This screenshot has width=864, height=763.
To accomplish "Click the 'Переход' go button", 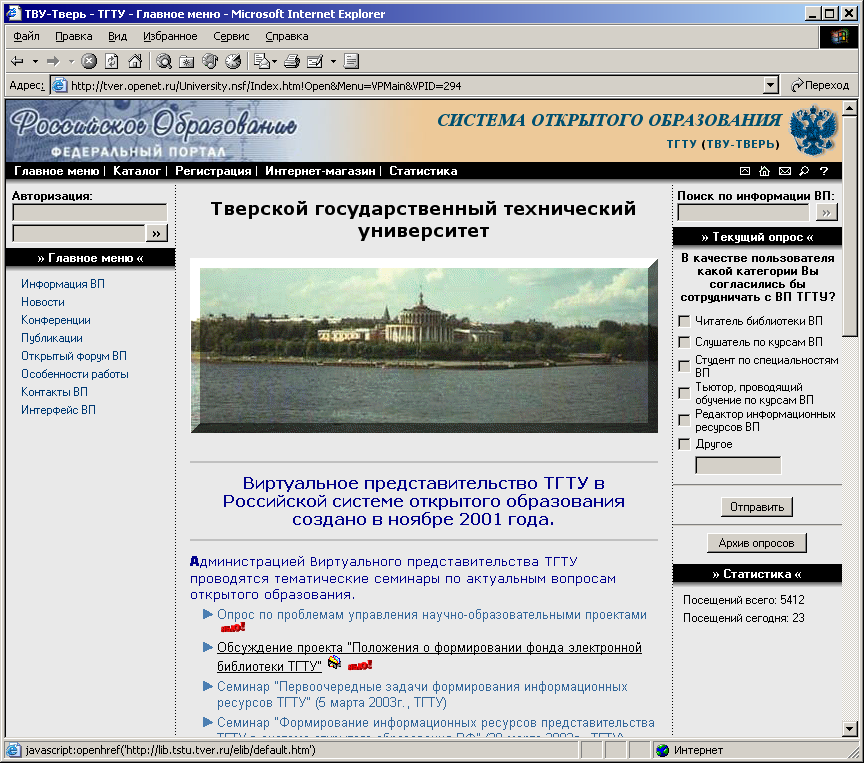I will tap(820, 85).
